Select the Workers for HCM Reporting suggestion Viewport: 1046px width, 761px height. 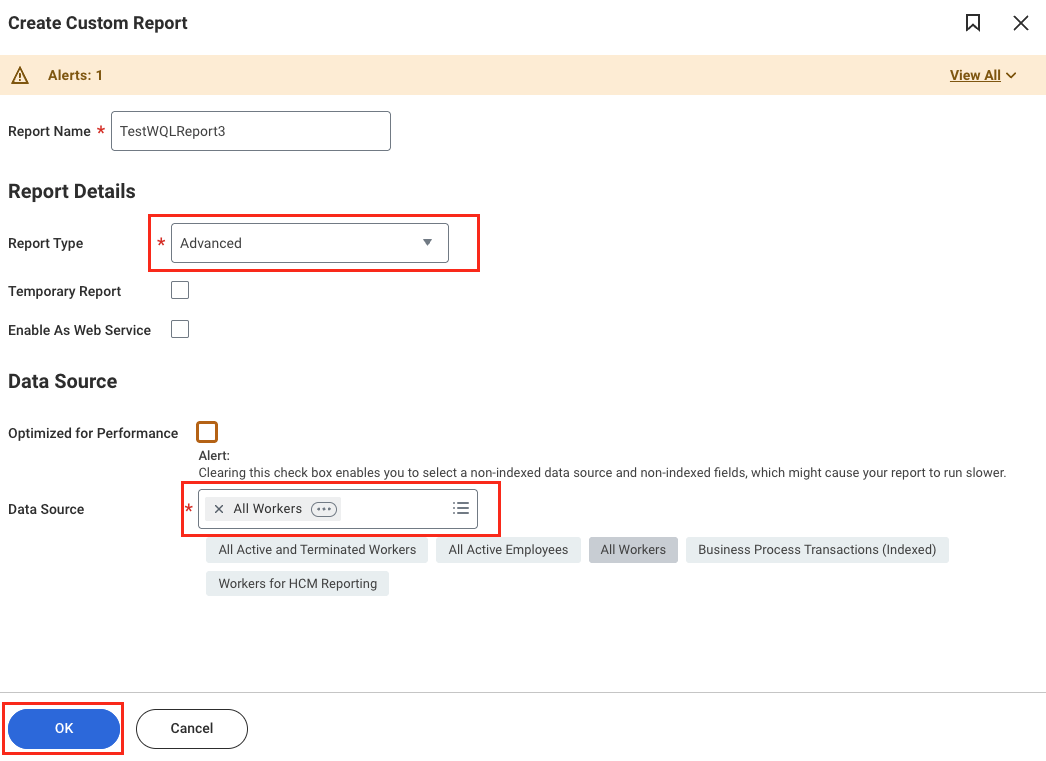click(297, 582)
